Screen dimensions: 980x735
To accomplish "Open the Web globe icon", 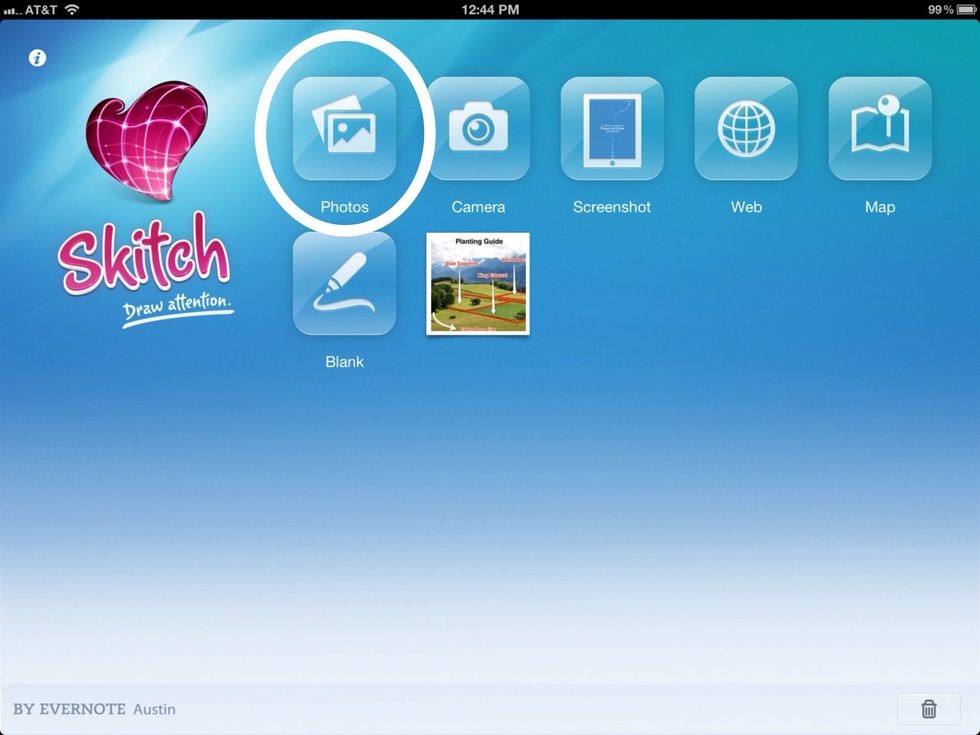I will point(746,129).
